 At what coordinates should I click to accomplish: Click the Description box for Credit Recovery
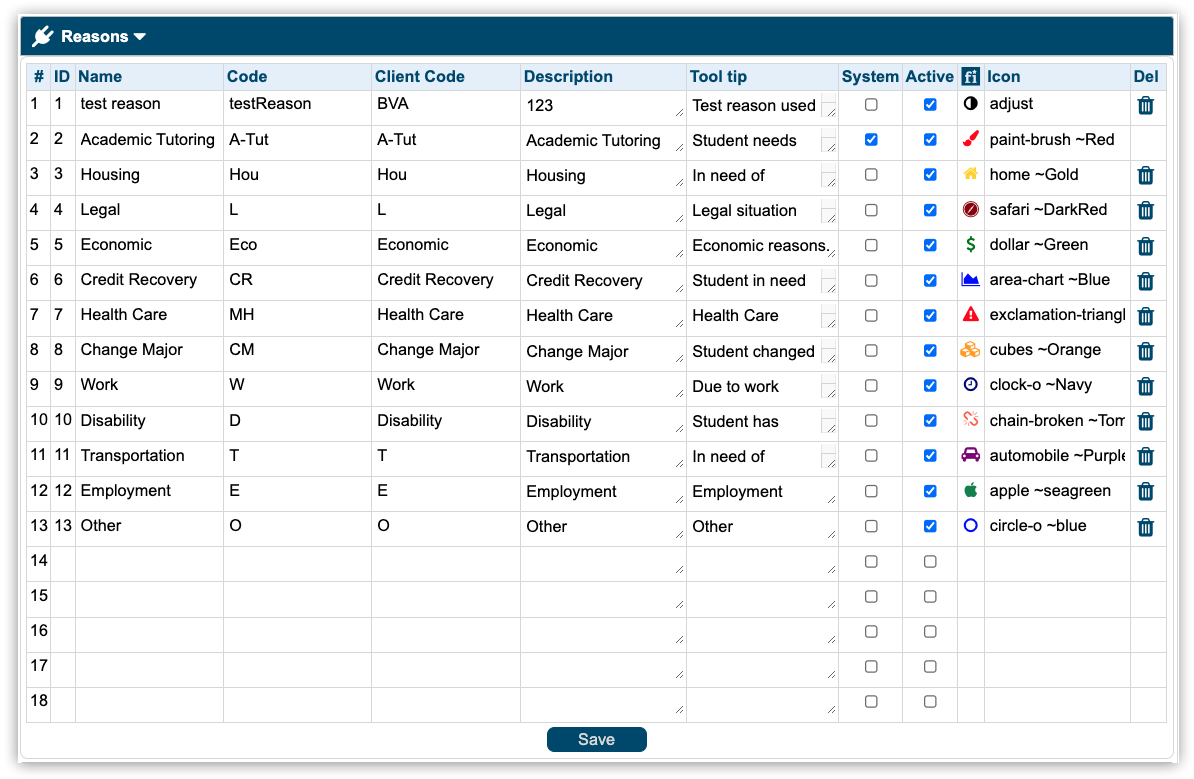point(600,281)
